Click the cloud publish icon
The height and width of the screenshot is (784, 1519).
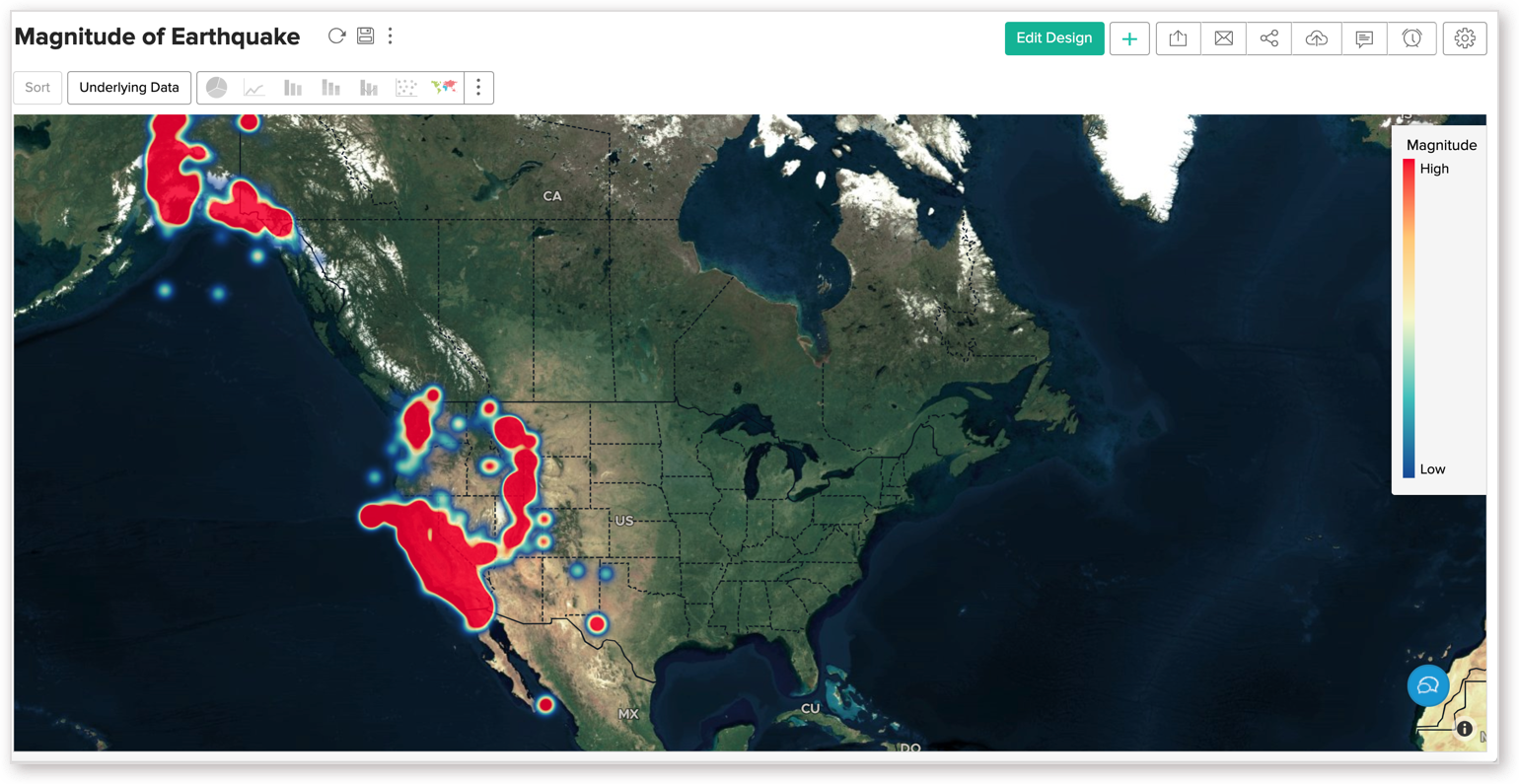tap(1316, 38)
